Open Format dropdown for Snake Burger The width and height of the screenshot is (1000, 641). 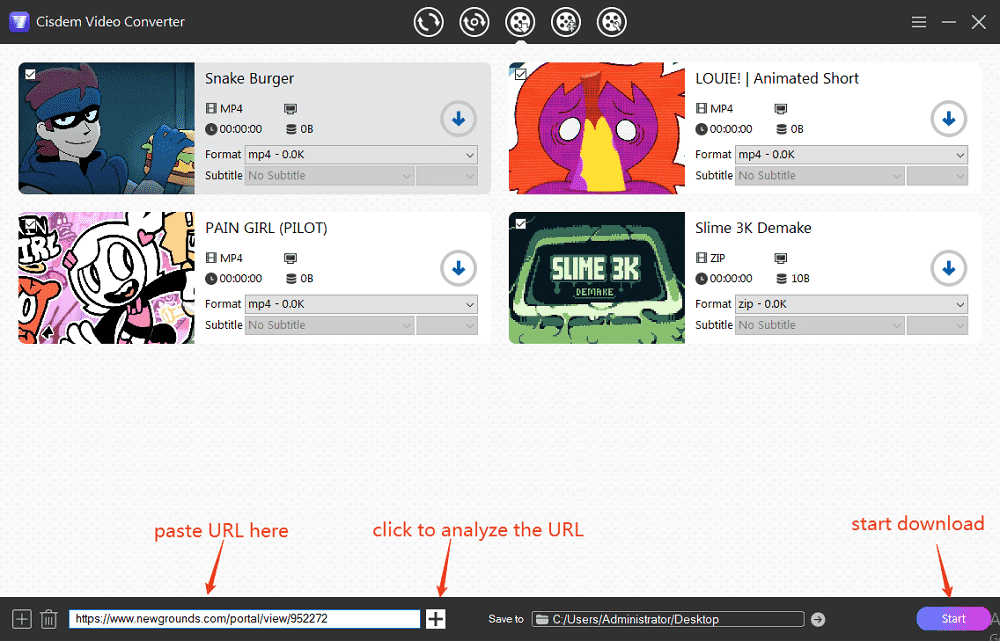point(361,154)
